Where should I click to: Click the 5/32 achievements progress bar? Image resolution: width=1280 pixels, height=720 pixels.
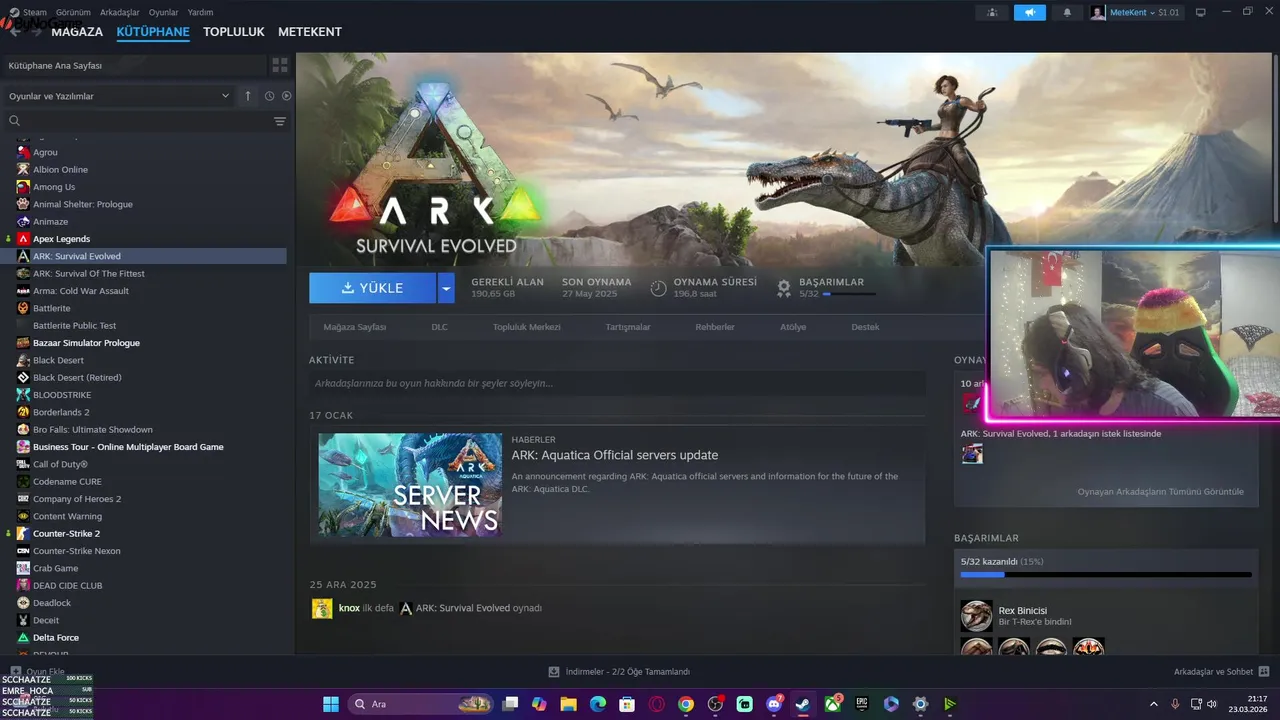(1106, 575)
